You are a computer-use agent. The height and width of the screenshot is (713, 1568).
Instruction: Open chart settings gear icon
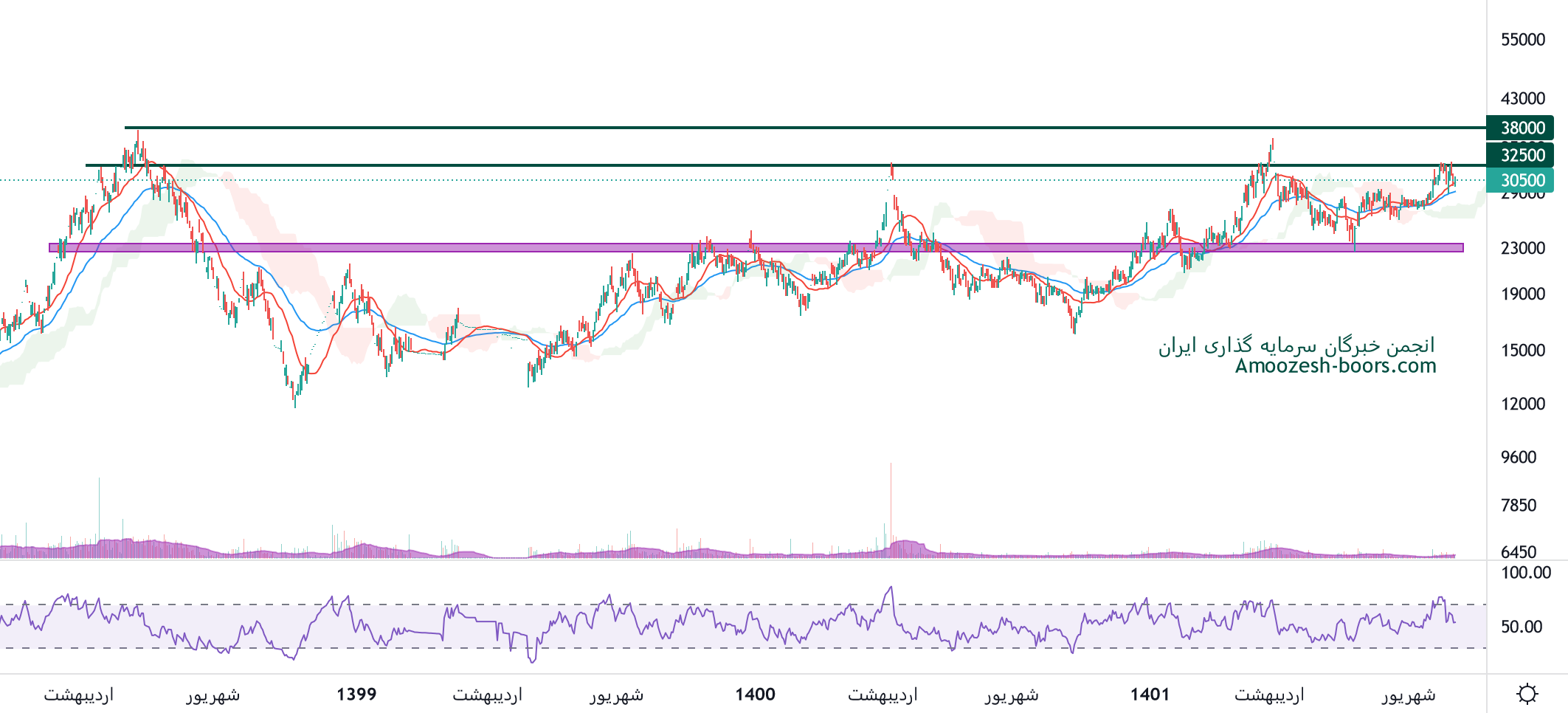tap(1527, 694)
